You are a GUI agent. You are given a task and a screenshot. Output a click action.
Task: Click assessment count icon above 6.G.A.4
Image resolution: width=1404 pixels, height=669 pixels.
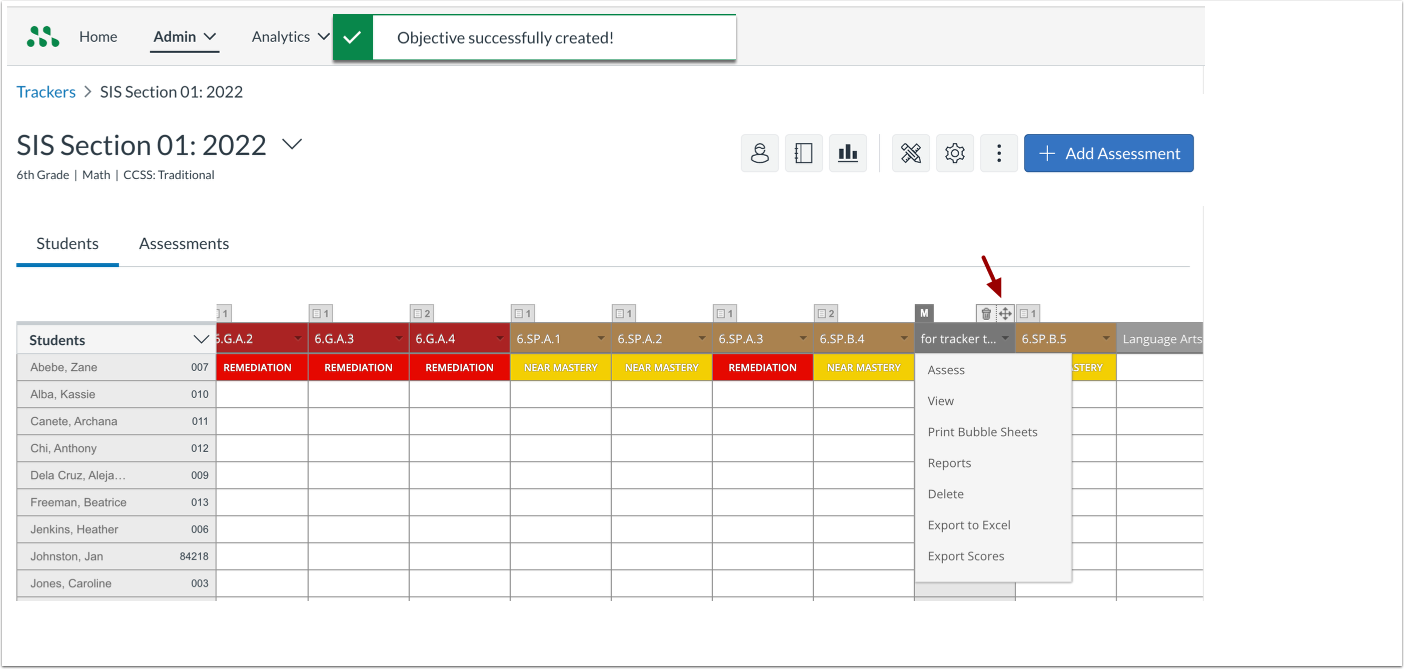[421, 313]
